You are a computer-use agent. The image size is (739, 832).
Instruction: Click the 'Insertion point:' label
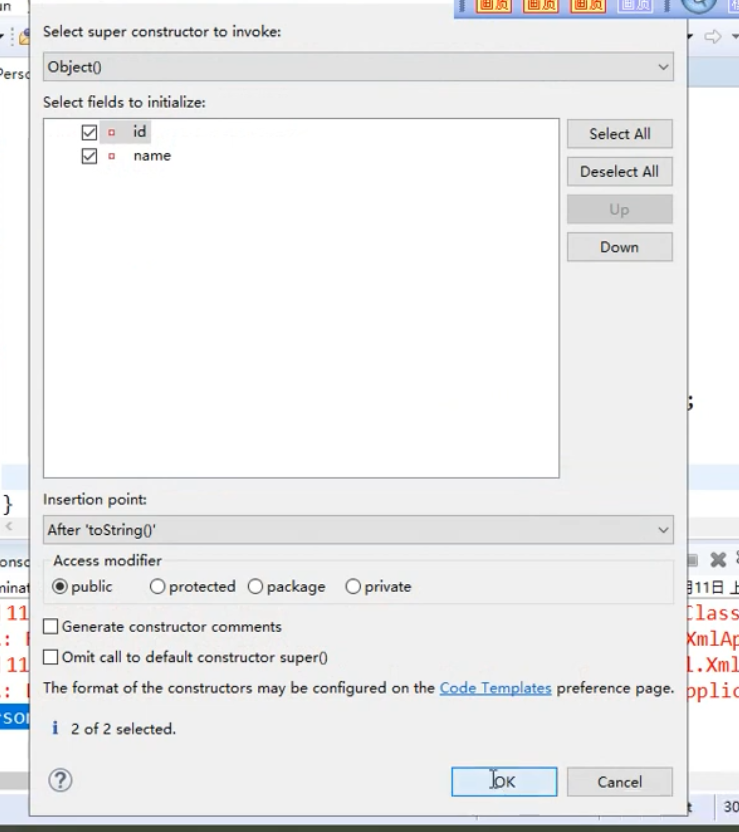coord(95,499)
